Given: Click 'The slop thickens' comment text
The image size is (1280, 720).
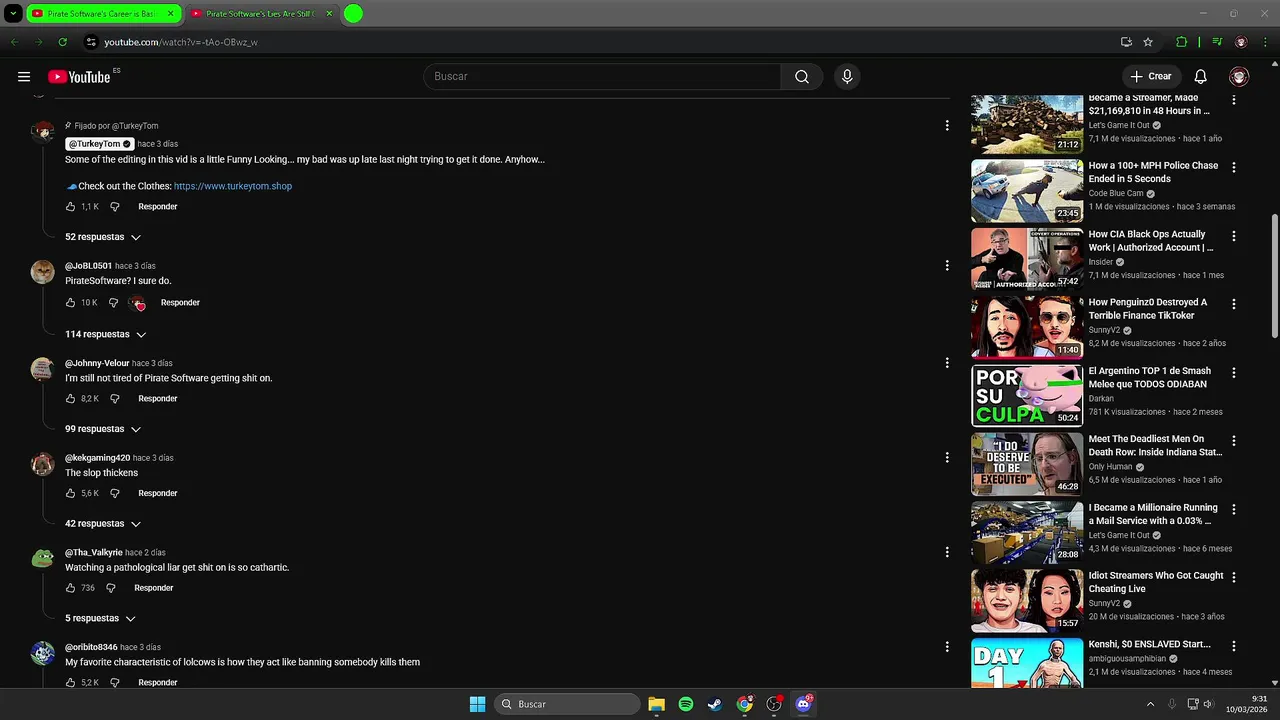Looking at the screenshot, I should [x=102, y=473].
